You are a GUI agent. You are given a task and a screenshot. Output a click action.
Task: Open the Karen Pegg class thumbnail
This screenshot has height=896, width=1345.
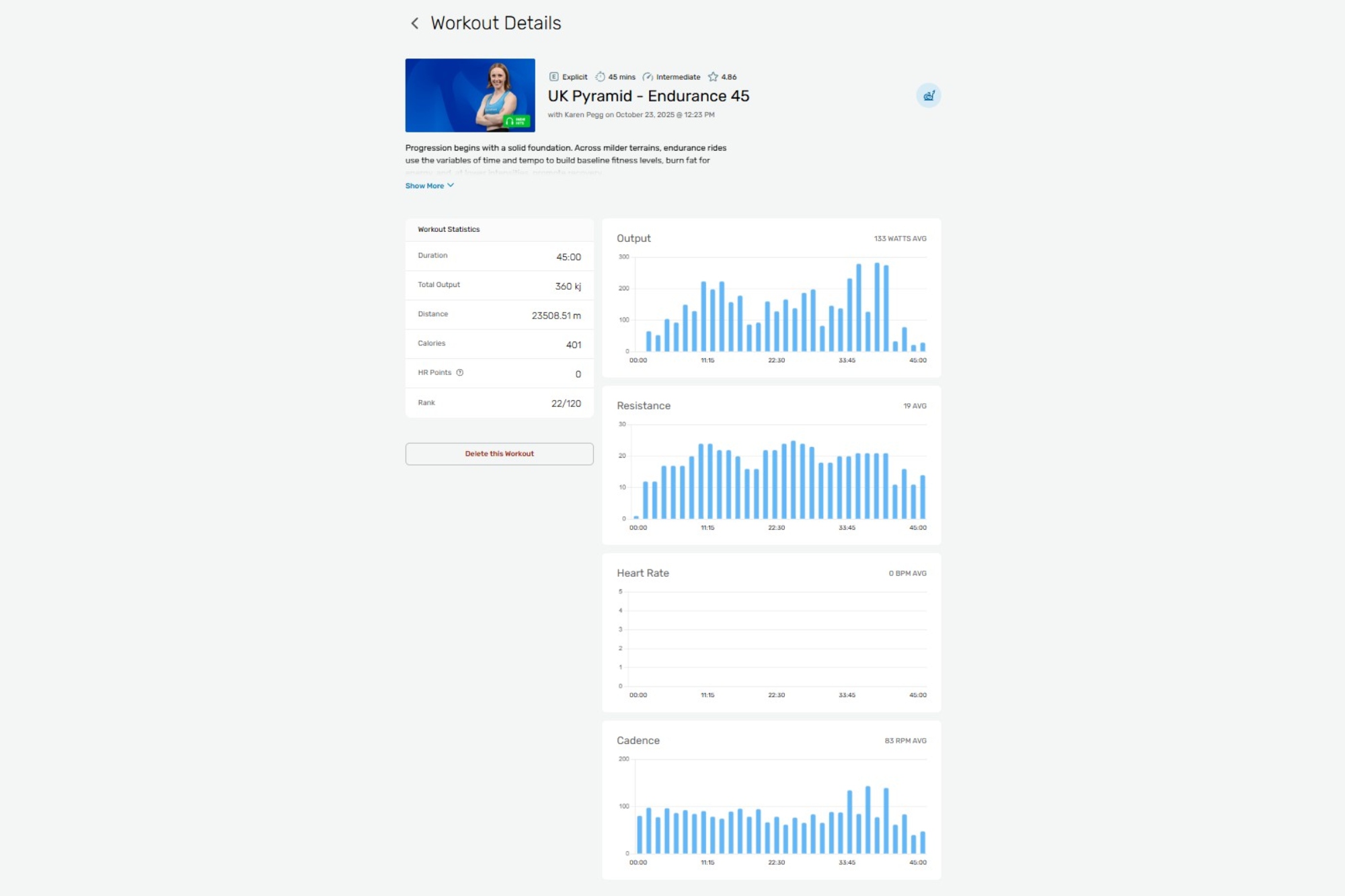pos(469,95)
